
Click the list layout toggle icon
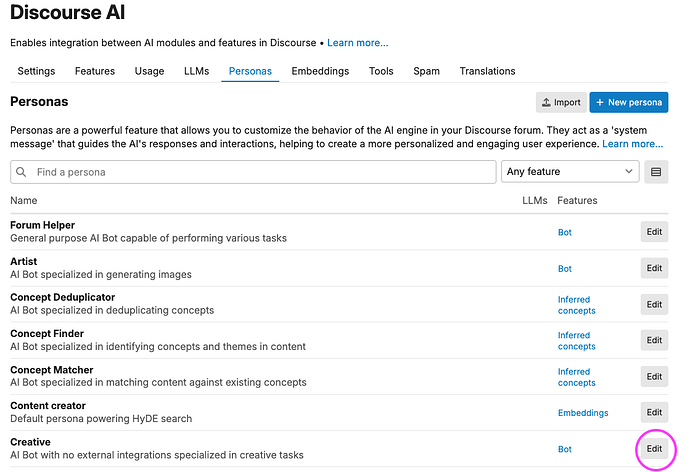[x=656, y=172]
